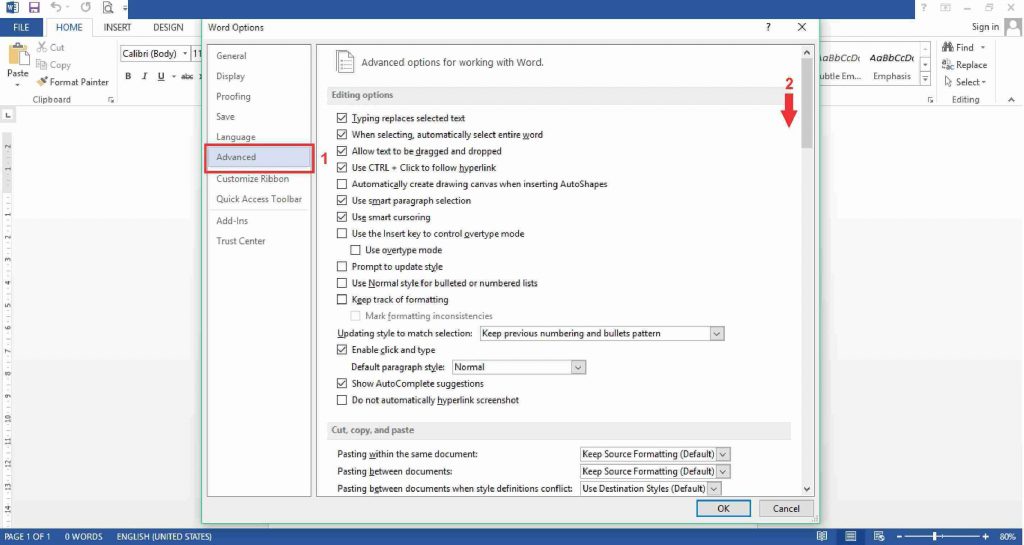The width and height of the screenshot is (1024, 545).
Task: Uncheck Typing replaces selected text
Action: point(342,118)
